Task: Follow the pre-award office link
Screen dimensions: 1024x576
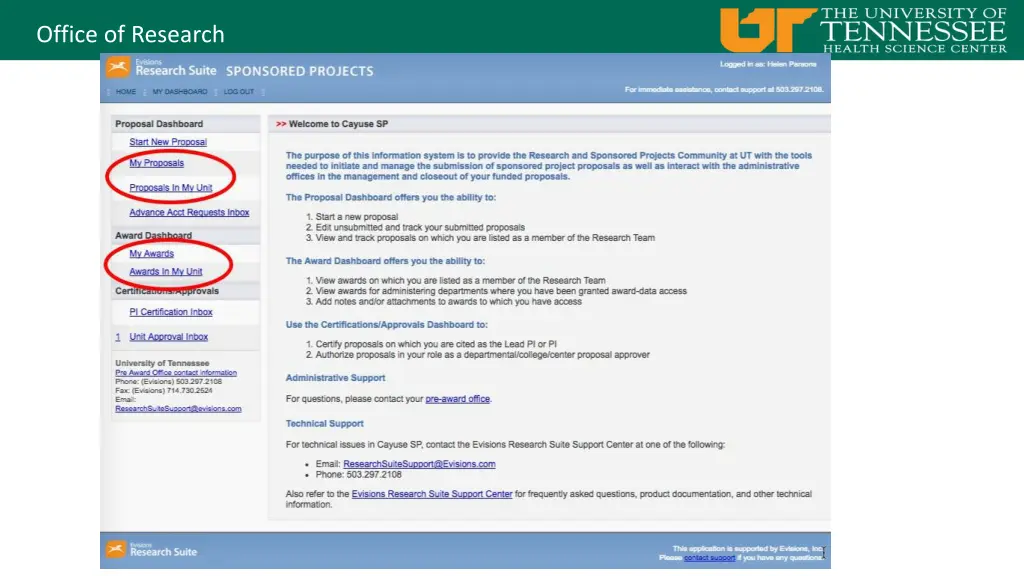Action: click(458, 399)
